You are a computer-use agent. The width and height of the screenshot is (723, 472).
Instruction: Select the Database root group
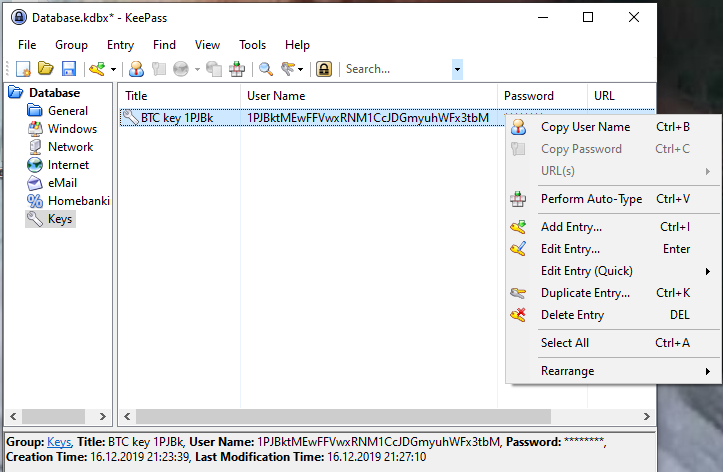tap(54, 93)
